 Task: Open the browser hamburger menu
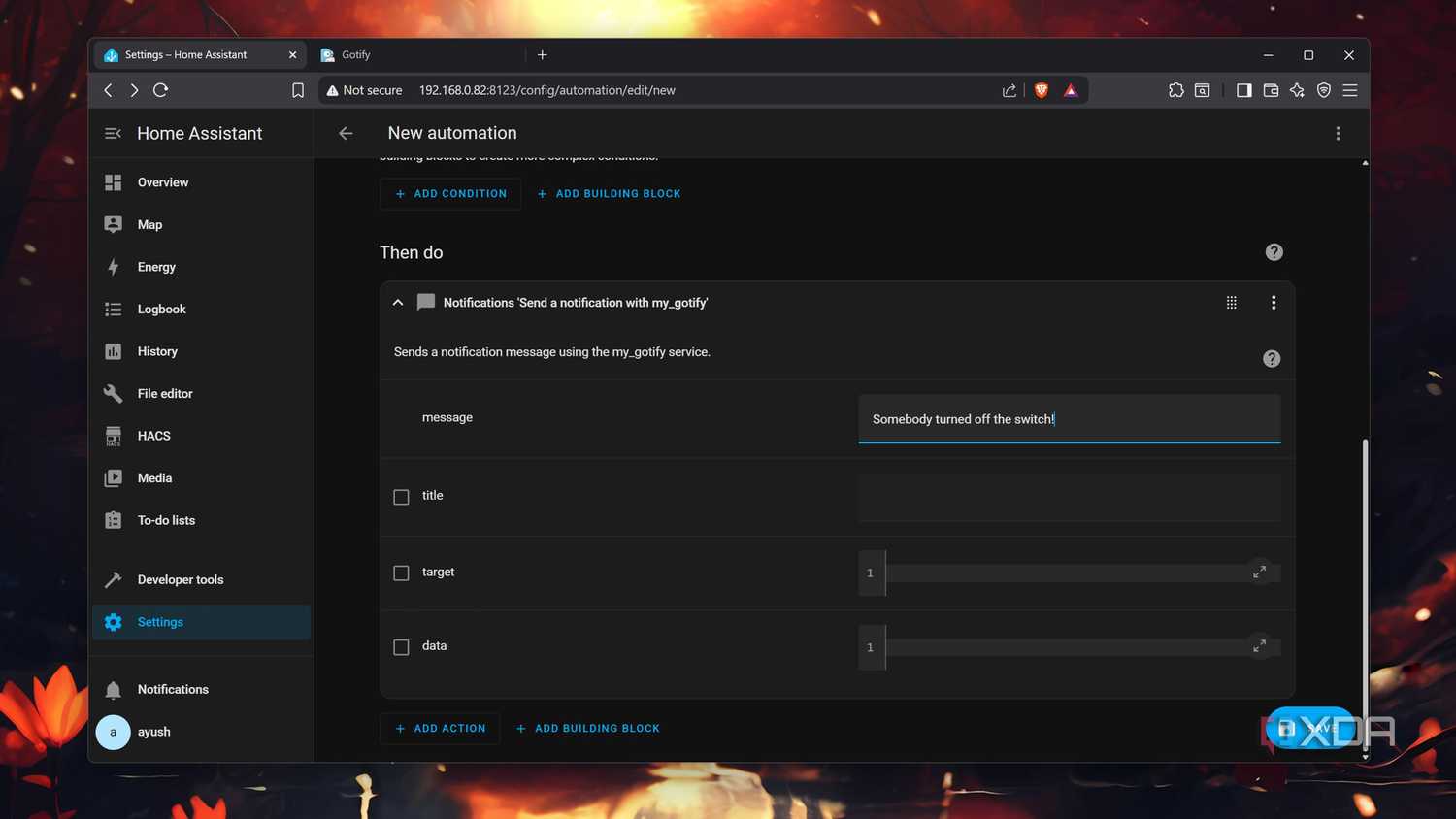(1350, 90)
